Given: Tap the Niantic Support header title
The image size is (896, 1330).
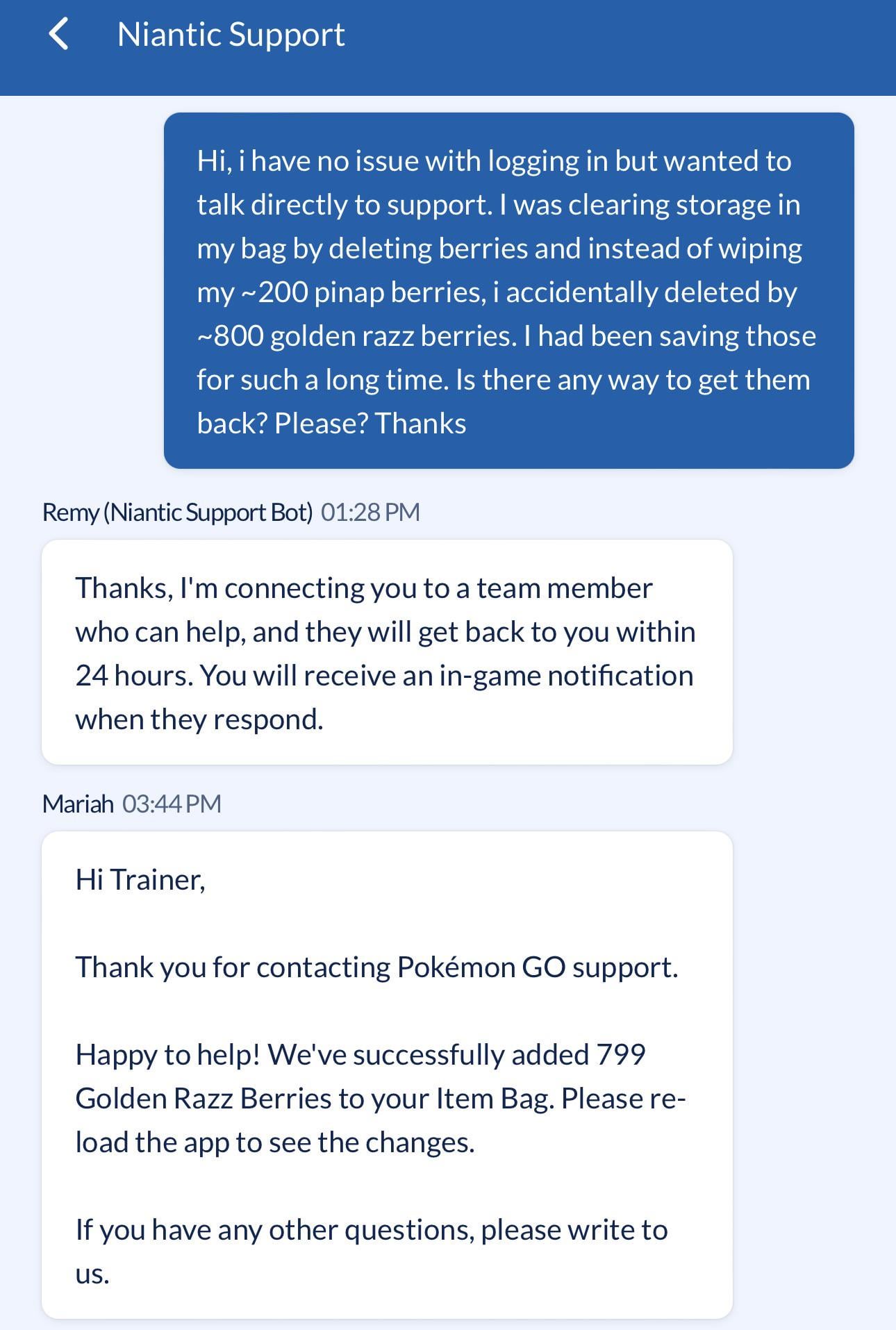Looking at the screenshot, I should (x=231, y=35).
